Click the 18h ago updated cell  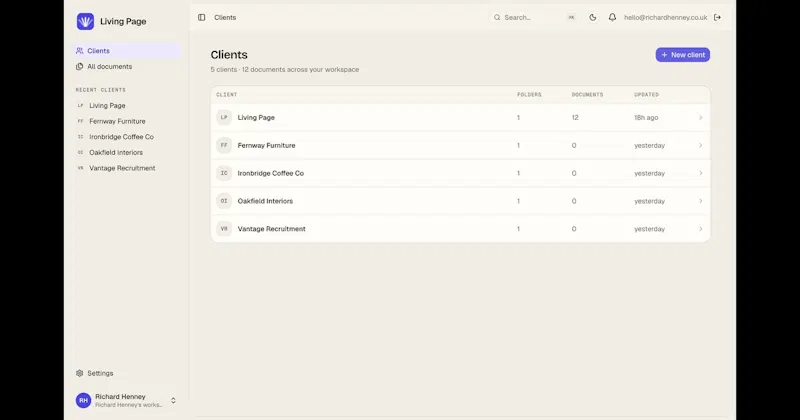646,117
